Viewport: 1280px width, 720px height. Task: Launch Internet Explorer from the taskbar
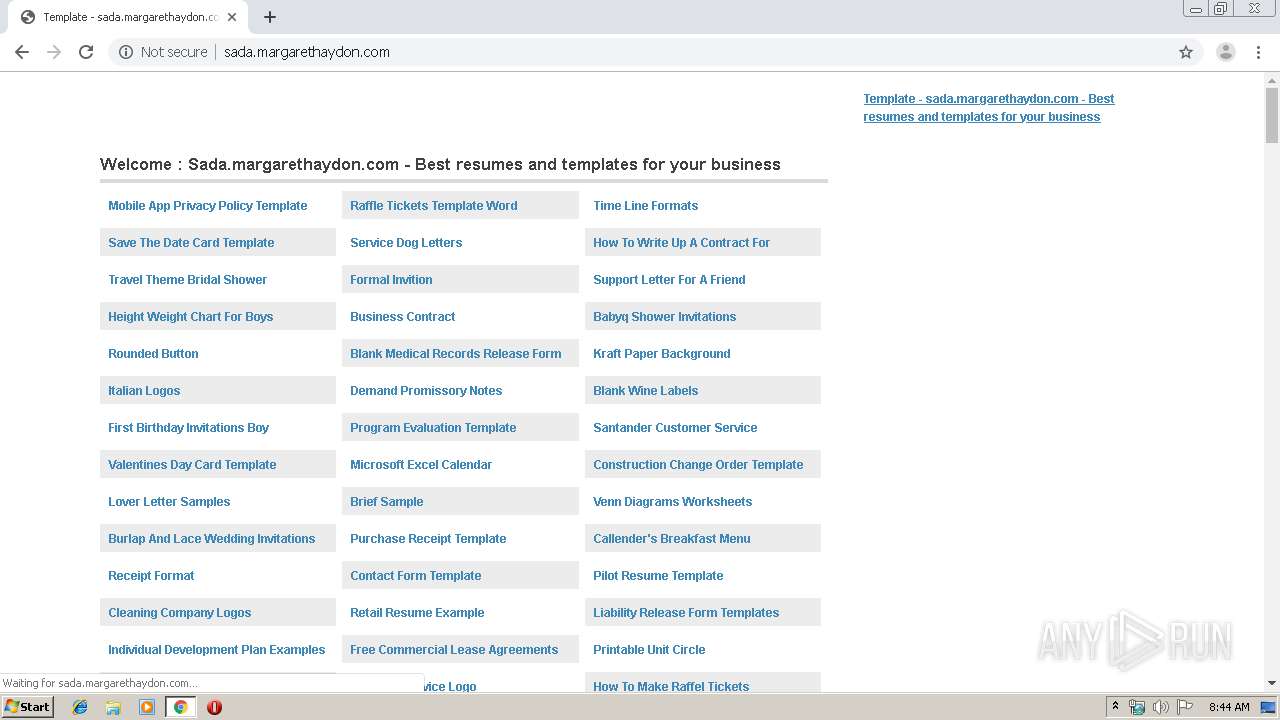(80, 707)
